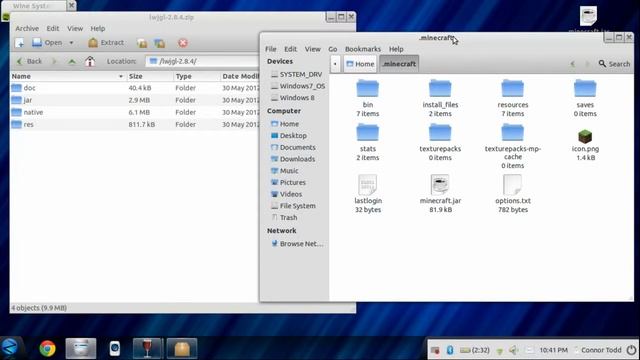Open the Go menu in file manager
The image size is (640, 360).
(x=333, y=49)
